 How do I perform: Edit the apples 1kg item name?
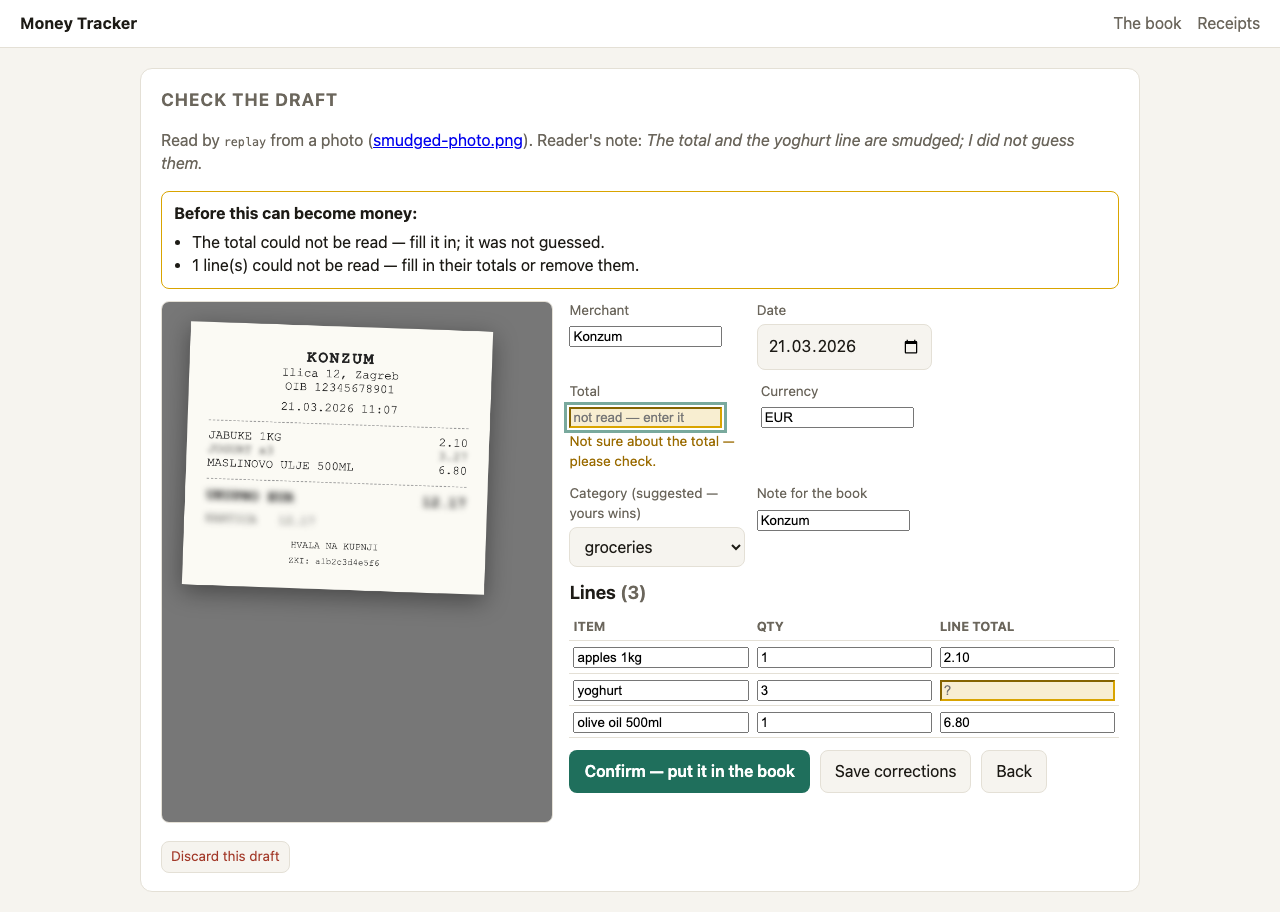(661, 657)
